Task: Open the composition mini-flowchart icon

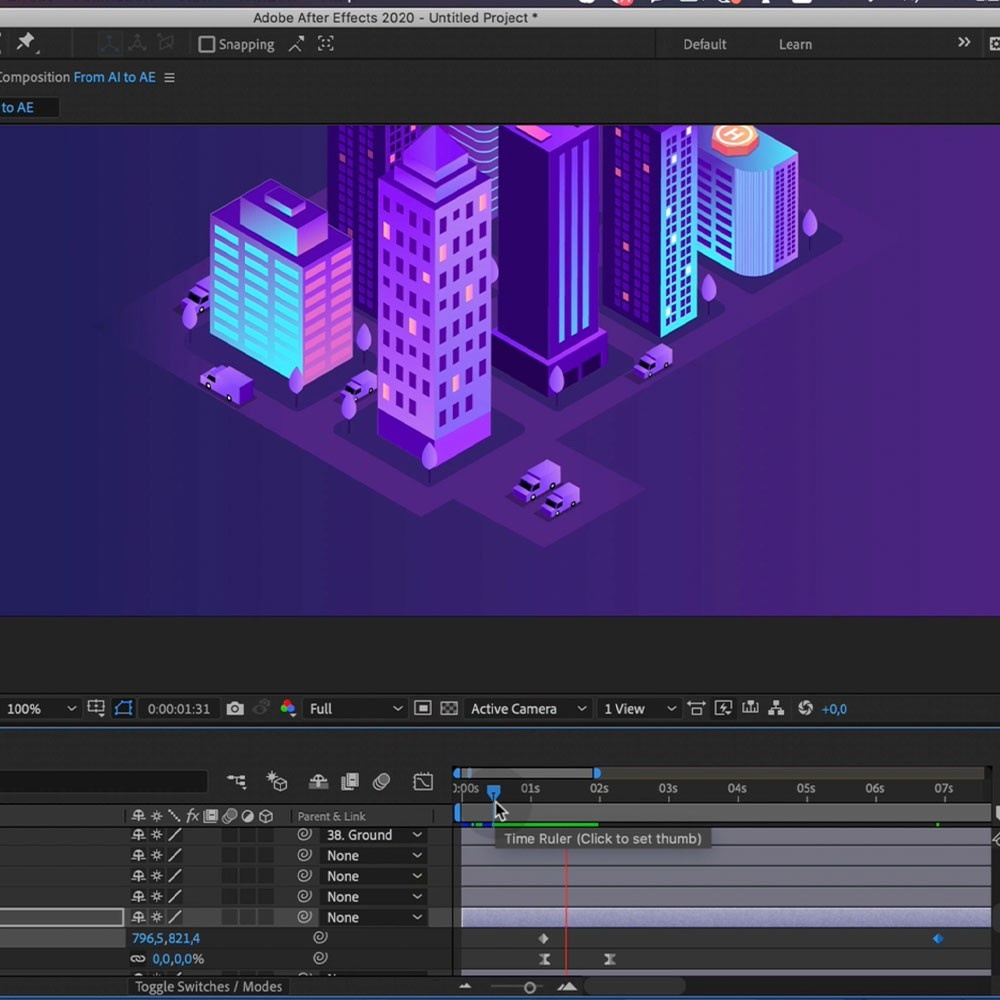Action: click(236, 782)
